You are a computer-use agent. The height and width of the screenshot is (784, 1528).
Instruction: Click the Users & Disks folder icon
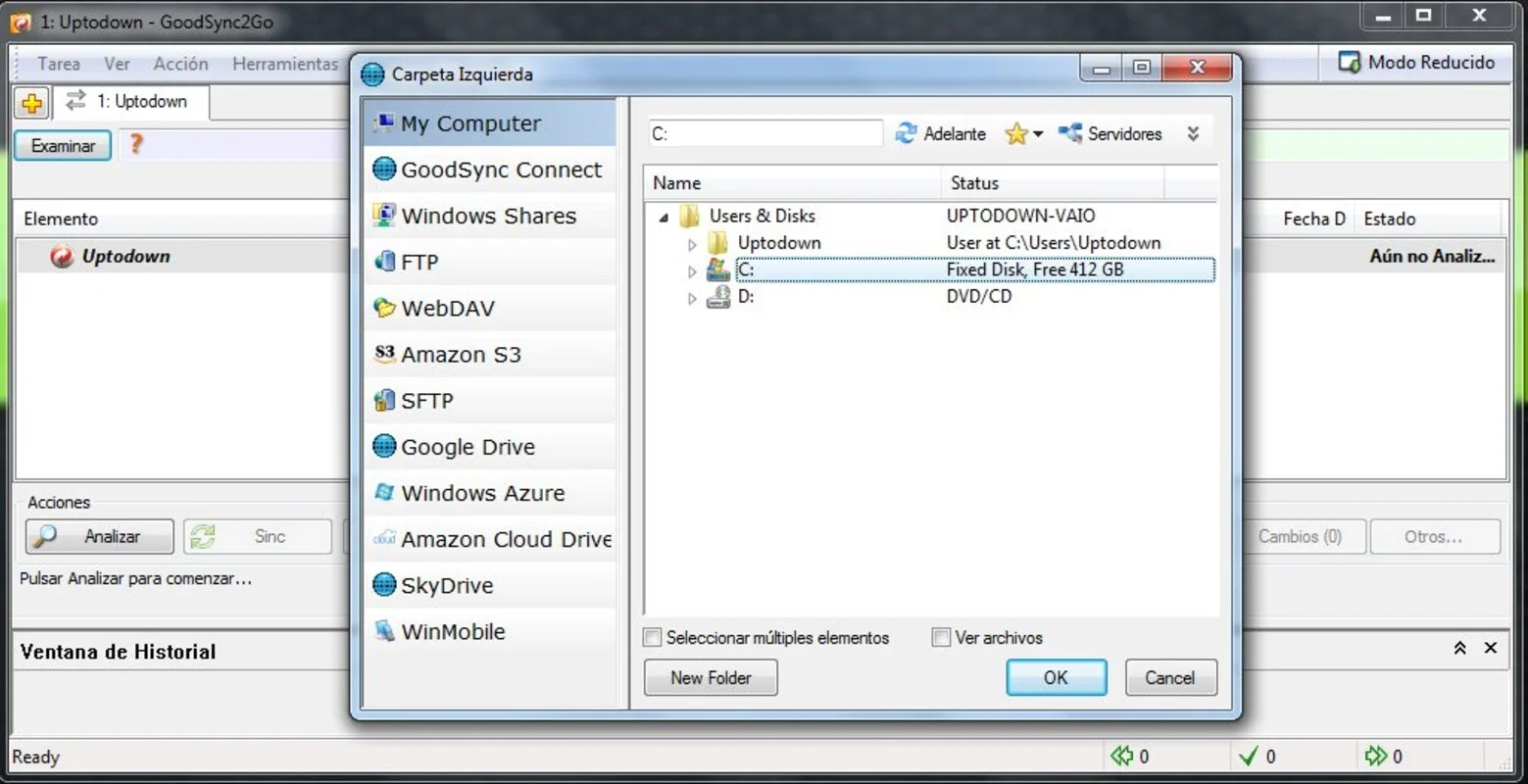click(x=690, y=216)
